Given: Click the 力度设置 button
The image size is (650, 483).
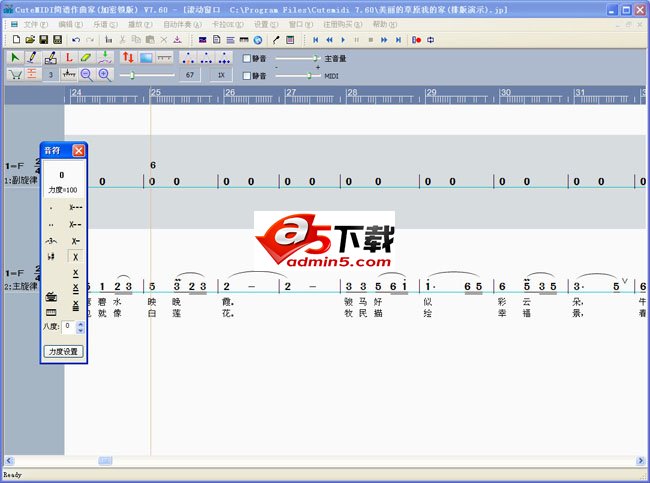Looking at the screenshot, I should tap(63, 352).
